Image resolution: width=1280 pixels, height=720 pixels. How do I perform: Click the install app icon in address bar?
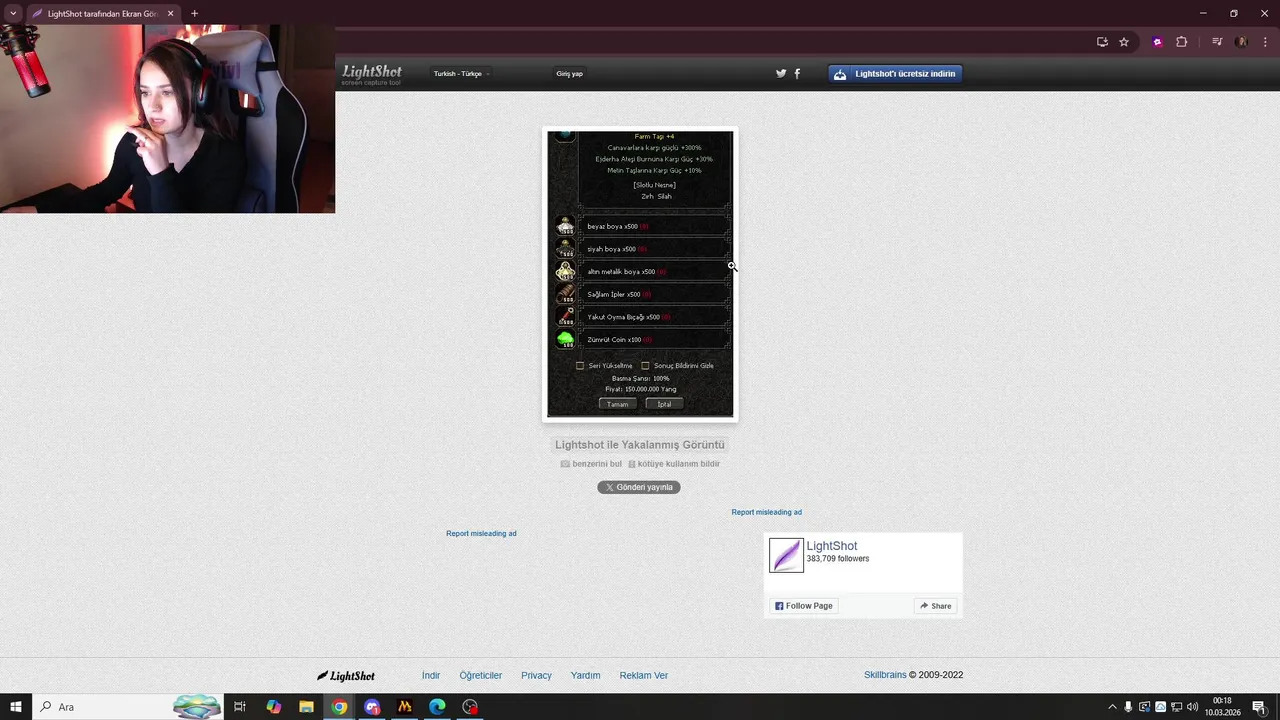[x=1102, y=42]
